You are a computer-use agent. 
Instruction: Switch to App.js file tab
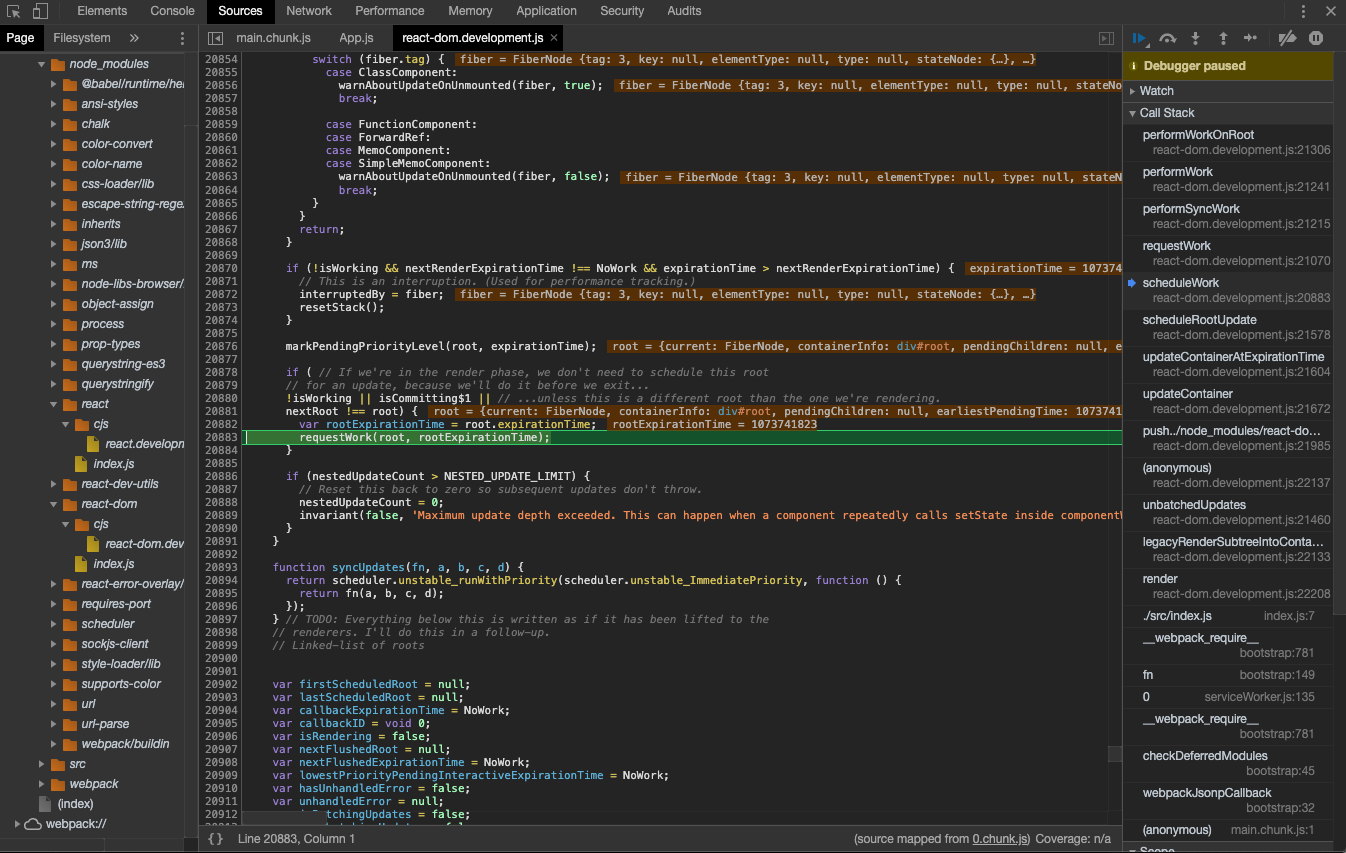(x=356, y=38)
